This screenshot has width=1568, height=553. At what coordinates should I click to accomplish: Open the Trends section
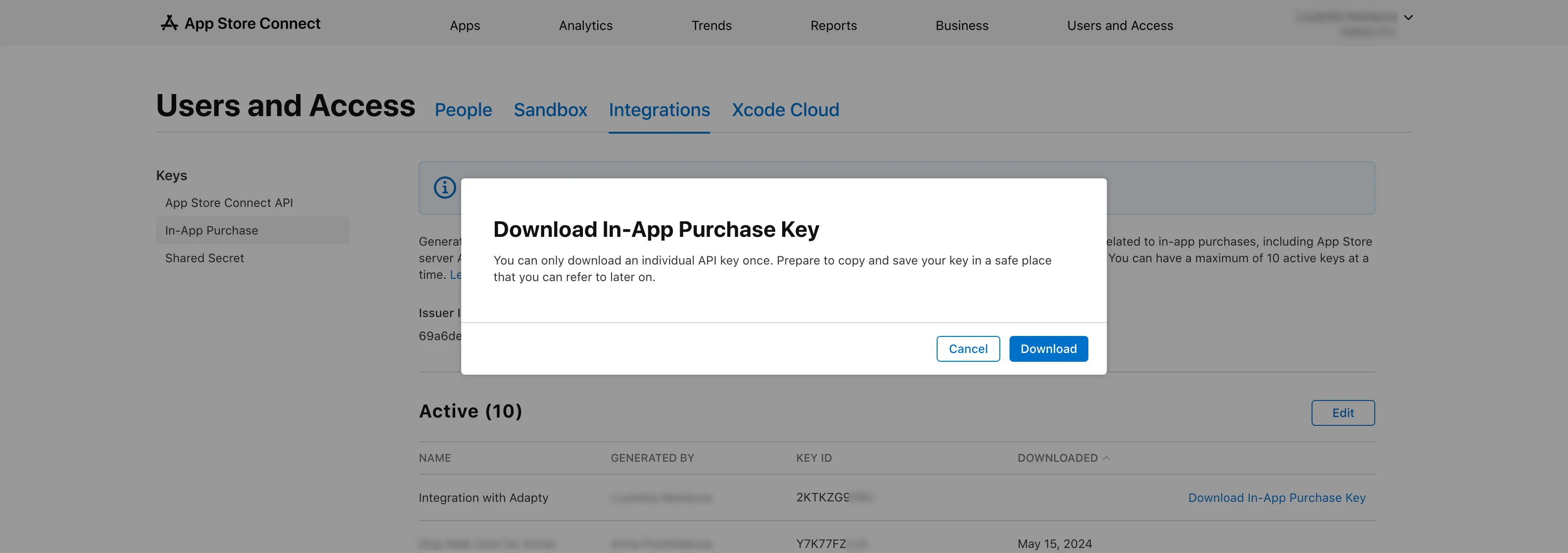[x=711, y=25]
